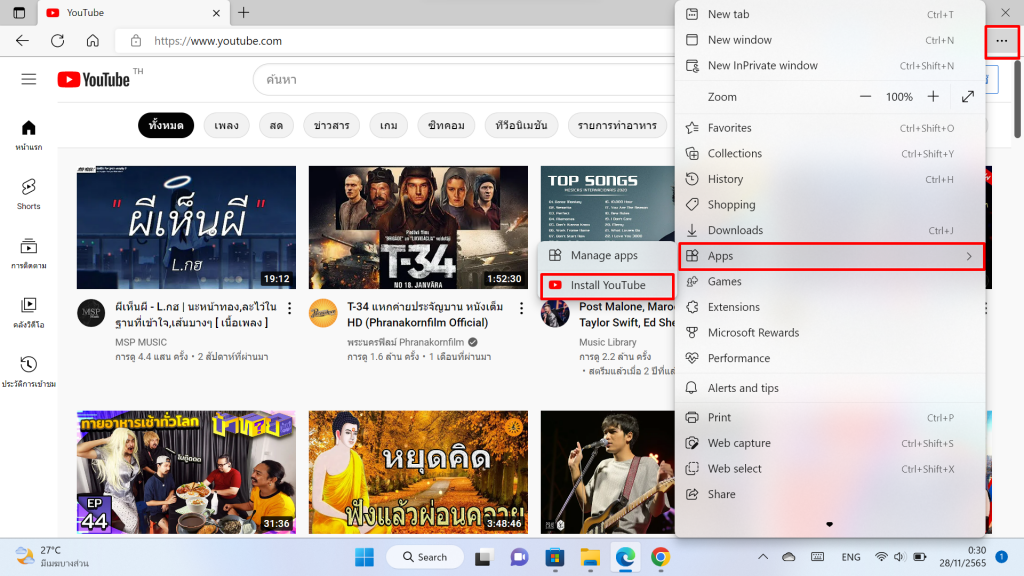Open Microsoft Rewards
The image size is (1024, 576).
829,332
